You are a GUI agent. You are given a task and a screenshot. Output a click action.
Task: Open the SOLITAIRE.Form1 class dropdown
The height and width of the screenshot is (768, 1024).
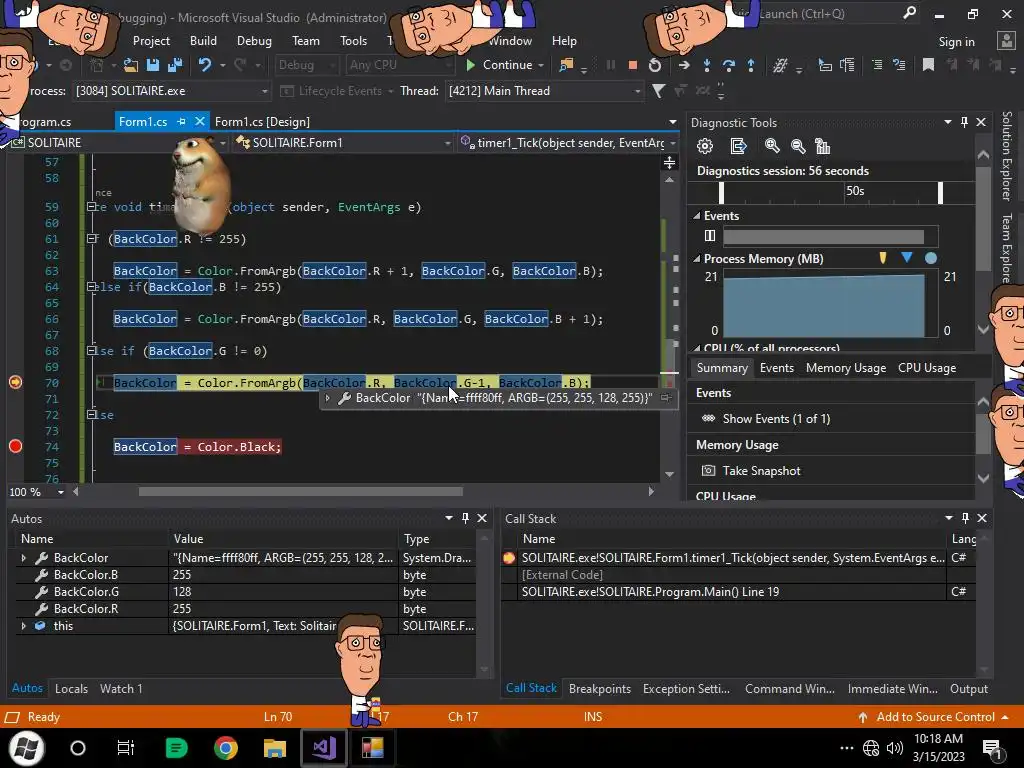(344, 142)
